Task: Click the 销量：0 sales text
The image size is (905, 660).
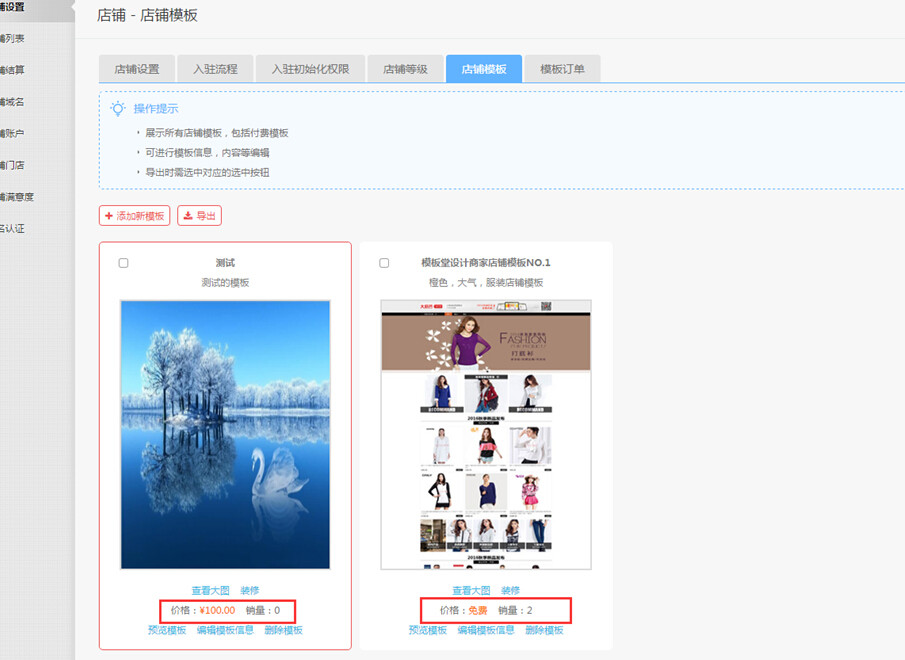Action: pos(263,610)
